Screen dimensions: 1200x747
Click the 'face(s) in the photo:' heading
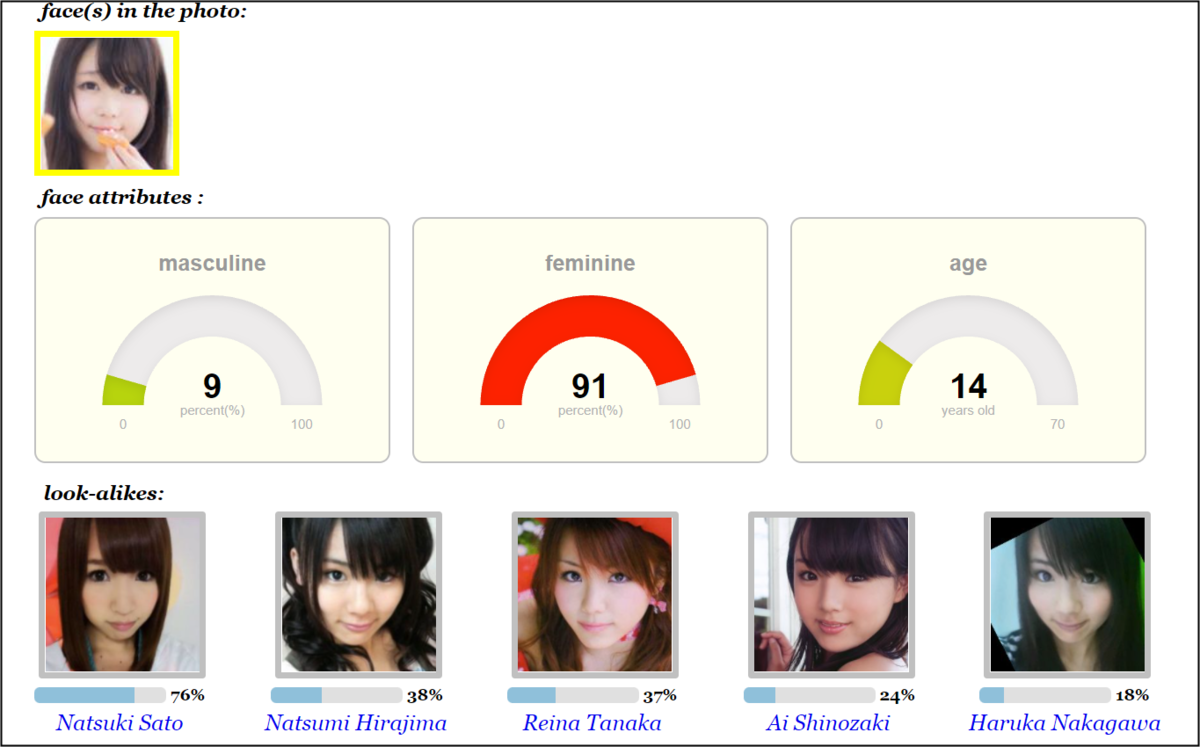pos(142,13)
